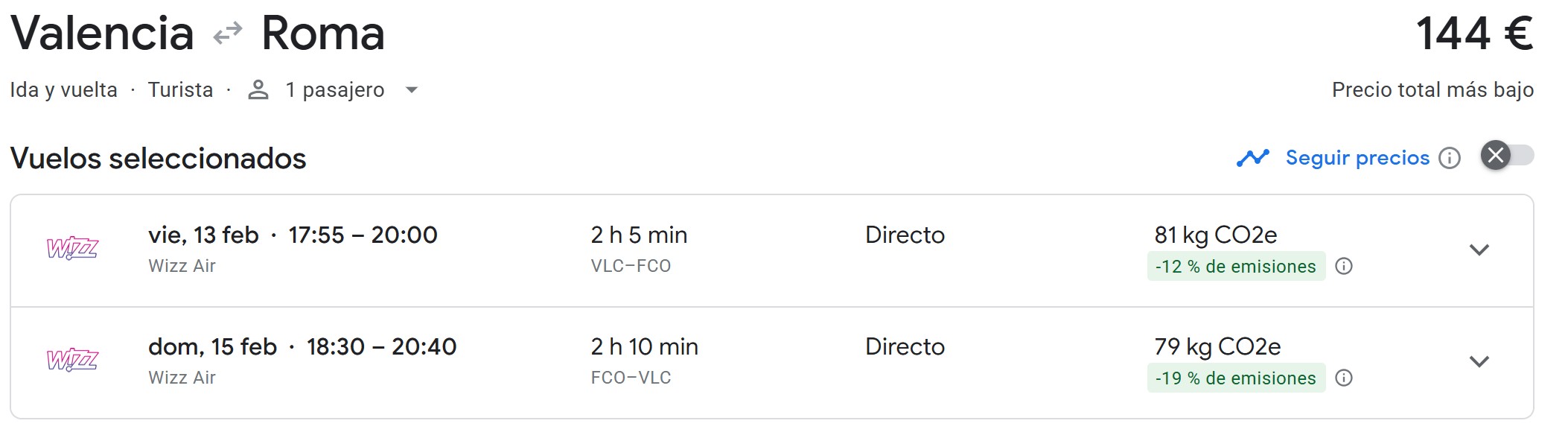Select the Ida y vuelta trip type label
Viewport: 1568px width, 441px height.
tap(63, 90)
